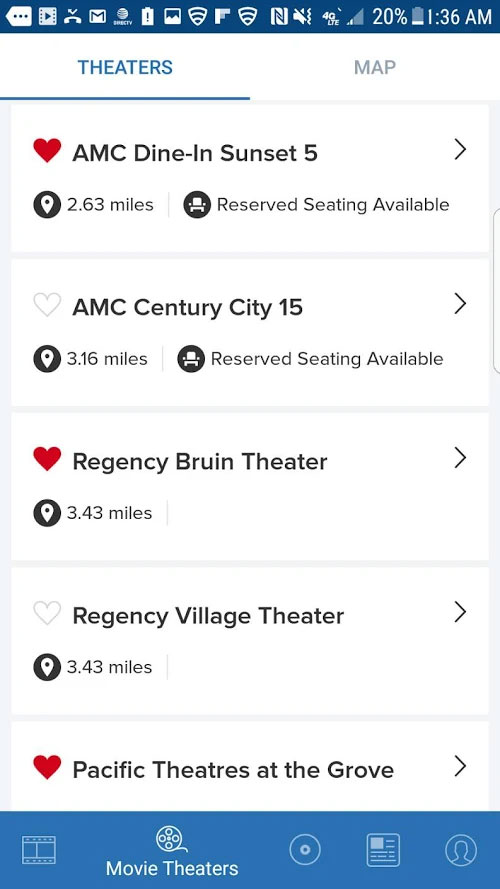Tap location pin next to 2.63 miles
The width and height of the screenshot is (500, 889).
(x=47, y=205)
